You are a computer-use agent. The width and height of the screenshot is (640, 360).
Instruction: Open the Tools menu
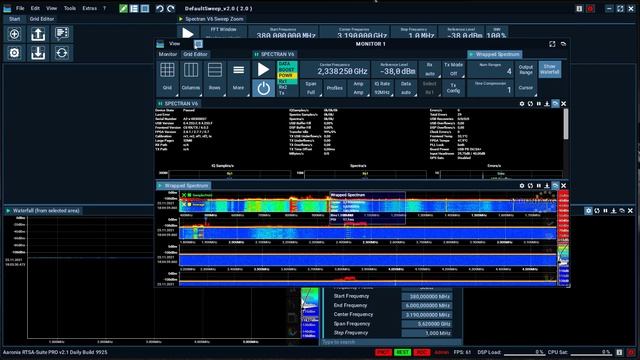coord(69,8)
